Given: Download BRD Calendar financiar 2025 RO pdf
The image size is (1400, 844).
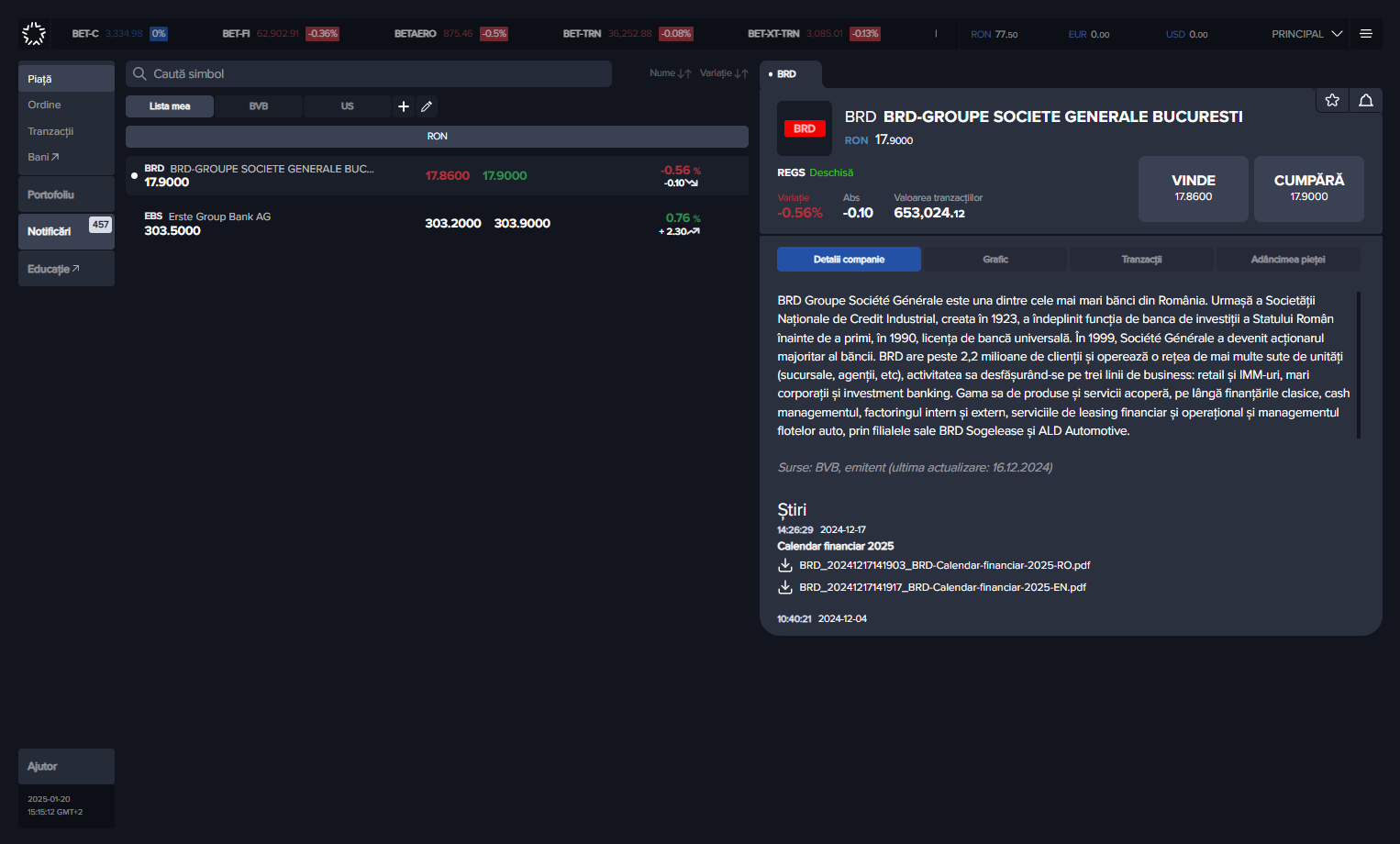Looking at the screenshot, I should (x=944, y=565).
